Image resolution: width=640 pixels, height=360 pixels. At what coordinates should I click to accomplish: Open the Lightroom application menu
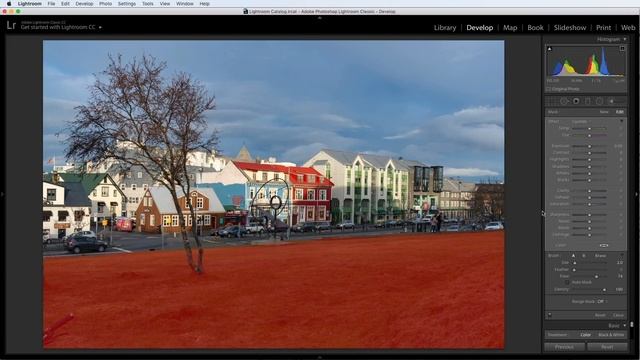tap(29, 4)
